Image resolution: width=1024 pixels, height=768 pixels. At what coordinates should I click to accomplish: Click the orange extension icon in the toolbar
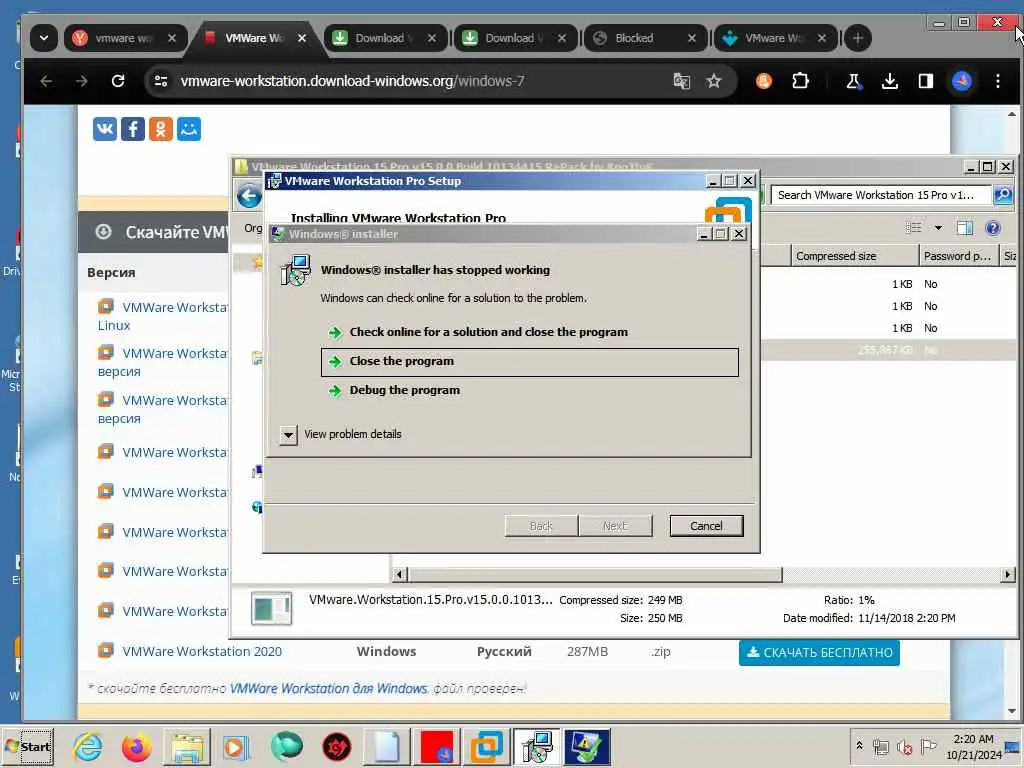click(x=763, y=81)
